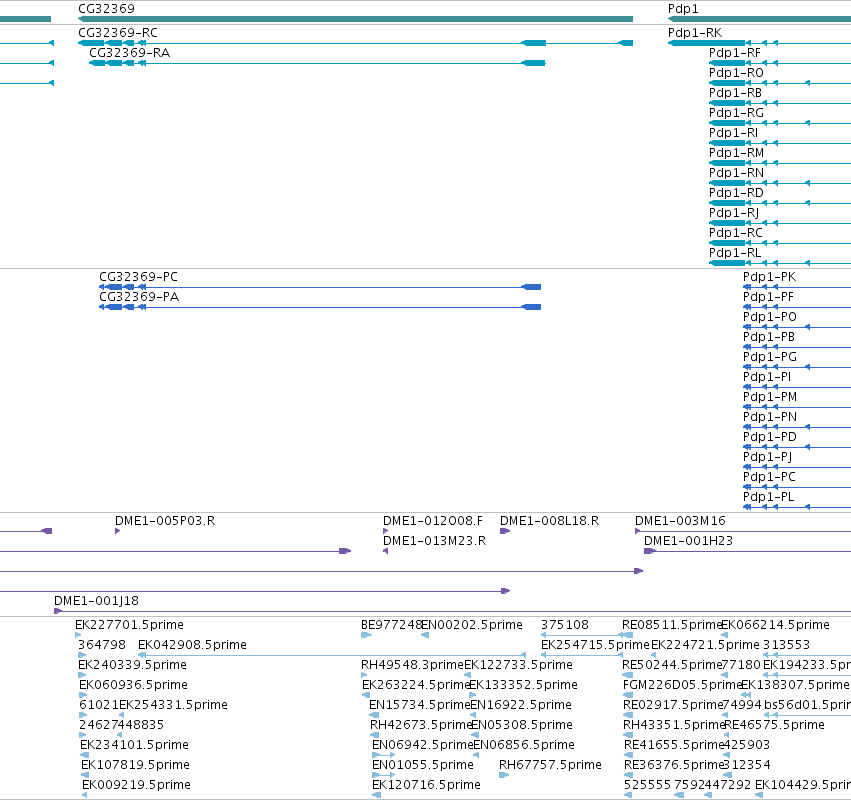Open the Pdp1-RM transcript label
Viewport: 851px width, 800px height.
pos(736,153)
